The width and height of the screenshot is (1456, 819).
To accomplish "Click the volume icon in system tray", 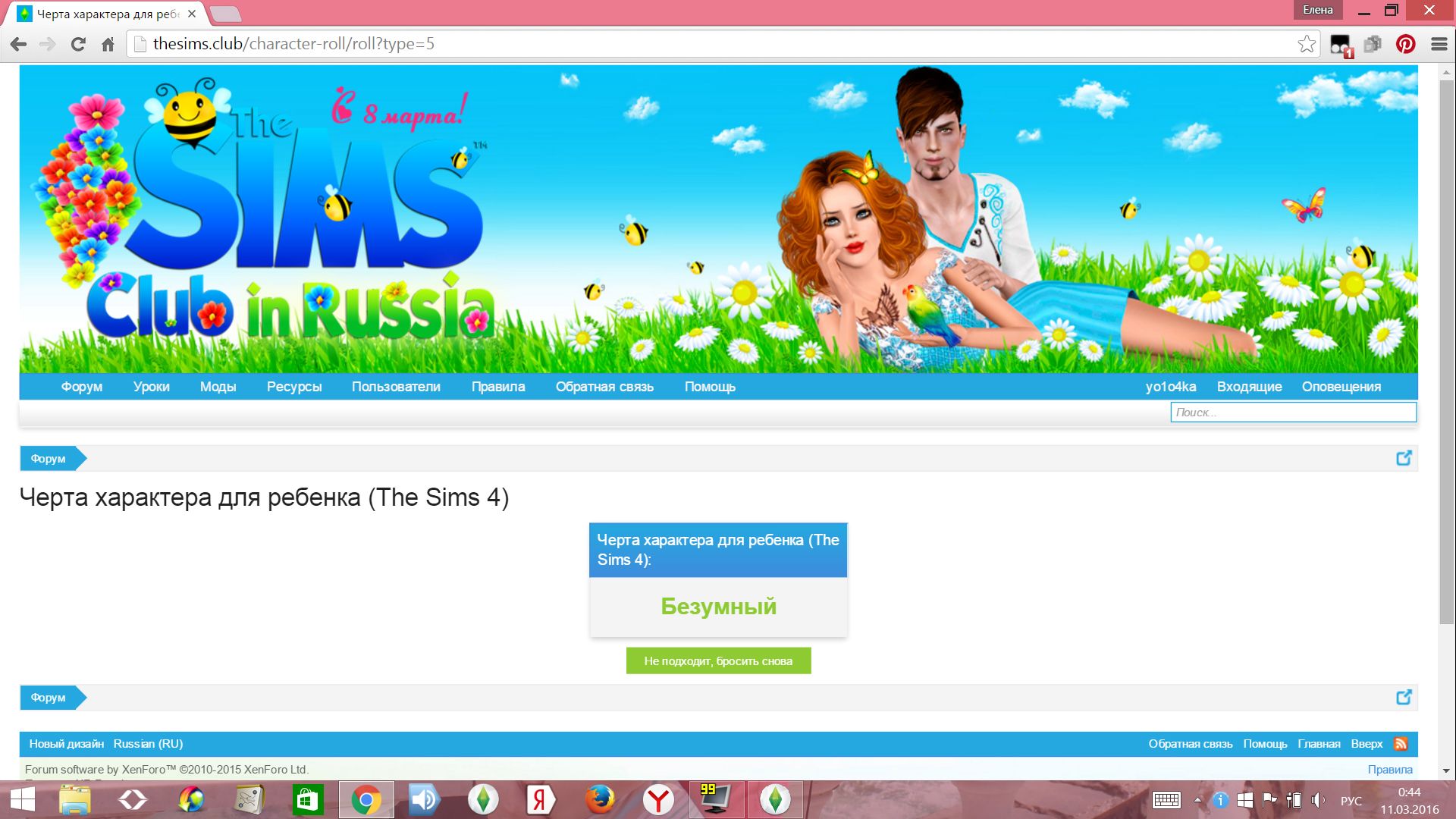I will coord(1319,800).
